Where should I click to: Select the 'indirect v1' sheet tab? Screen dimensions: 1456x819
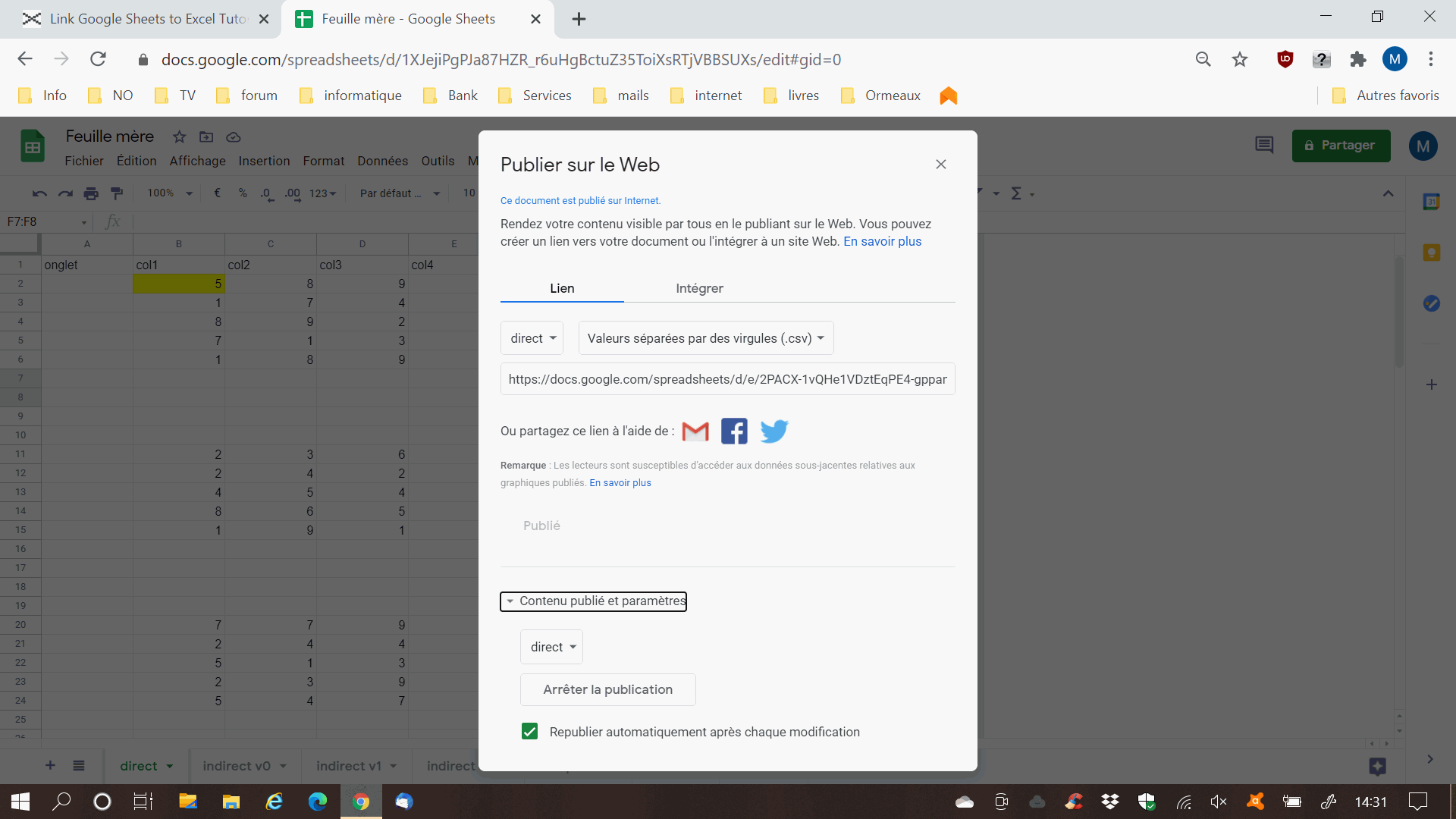(348, 766)
